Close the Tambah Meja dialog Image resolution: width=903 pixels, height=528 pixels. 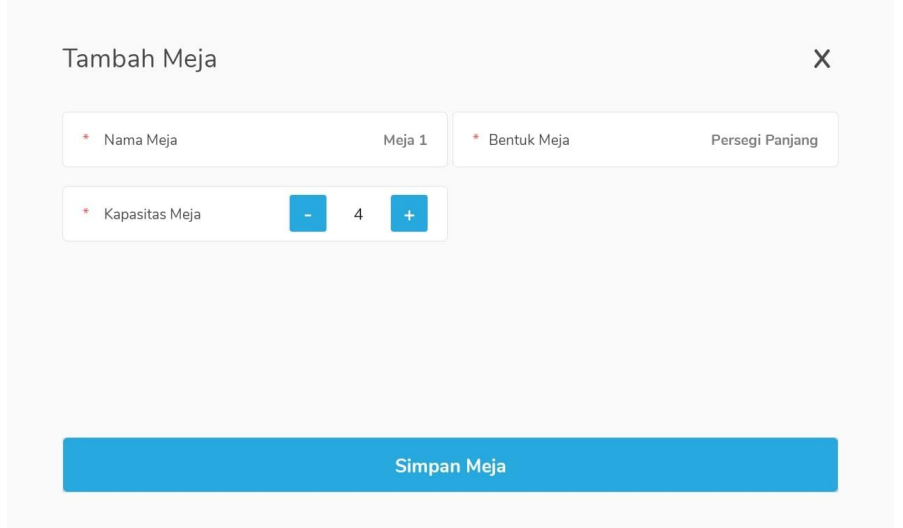tap(822, 59)
